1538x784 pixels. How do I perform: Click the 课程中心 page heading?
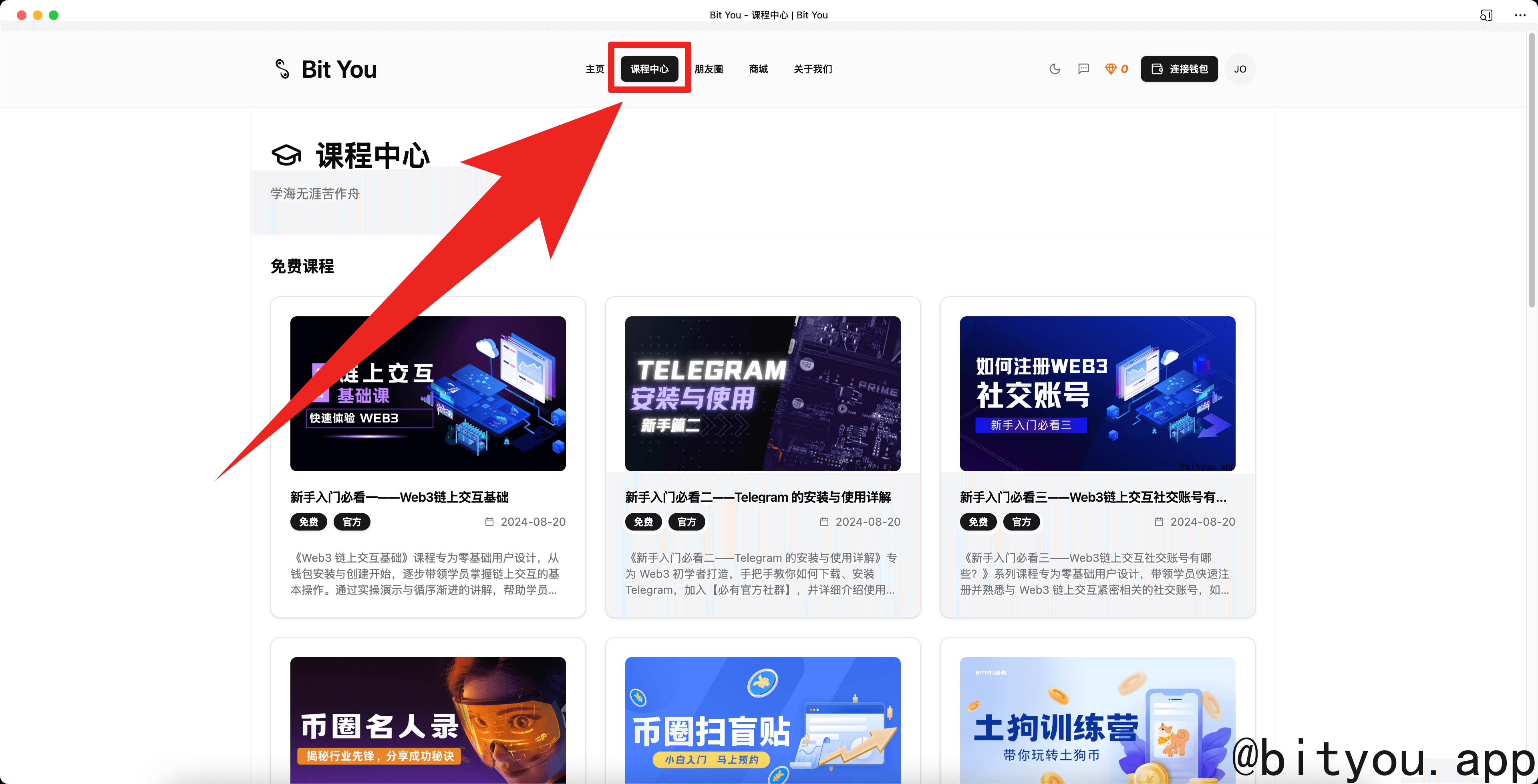click(372, 155)
